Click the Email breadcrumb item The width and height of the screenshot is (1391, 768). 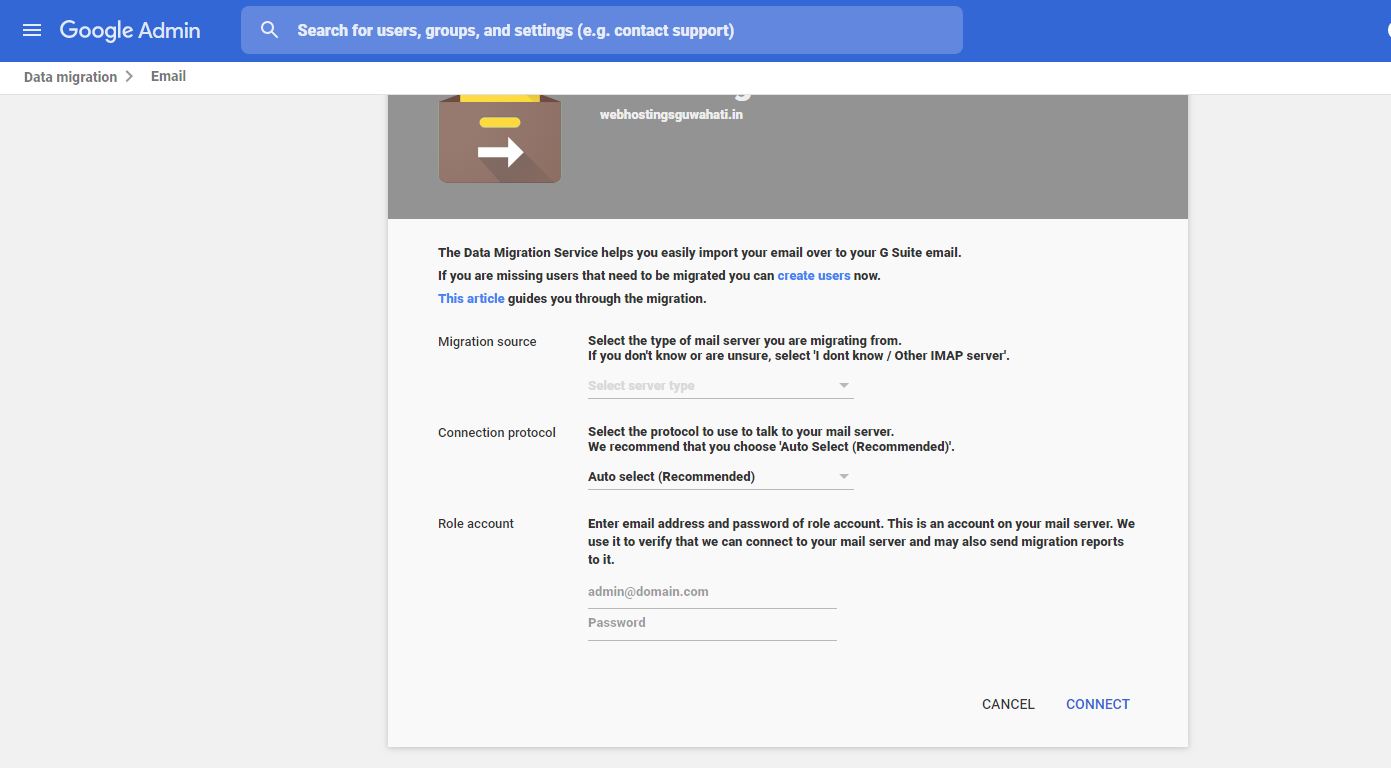[x=168, y=76]
